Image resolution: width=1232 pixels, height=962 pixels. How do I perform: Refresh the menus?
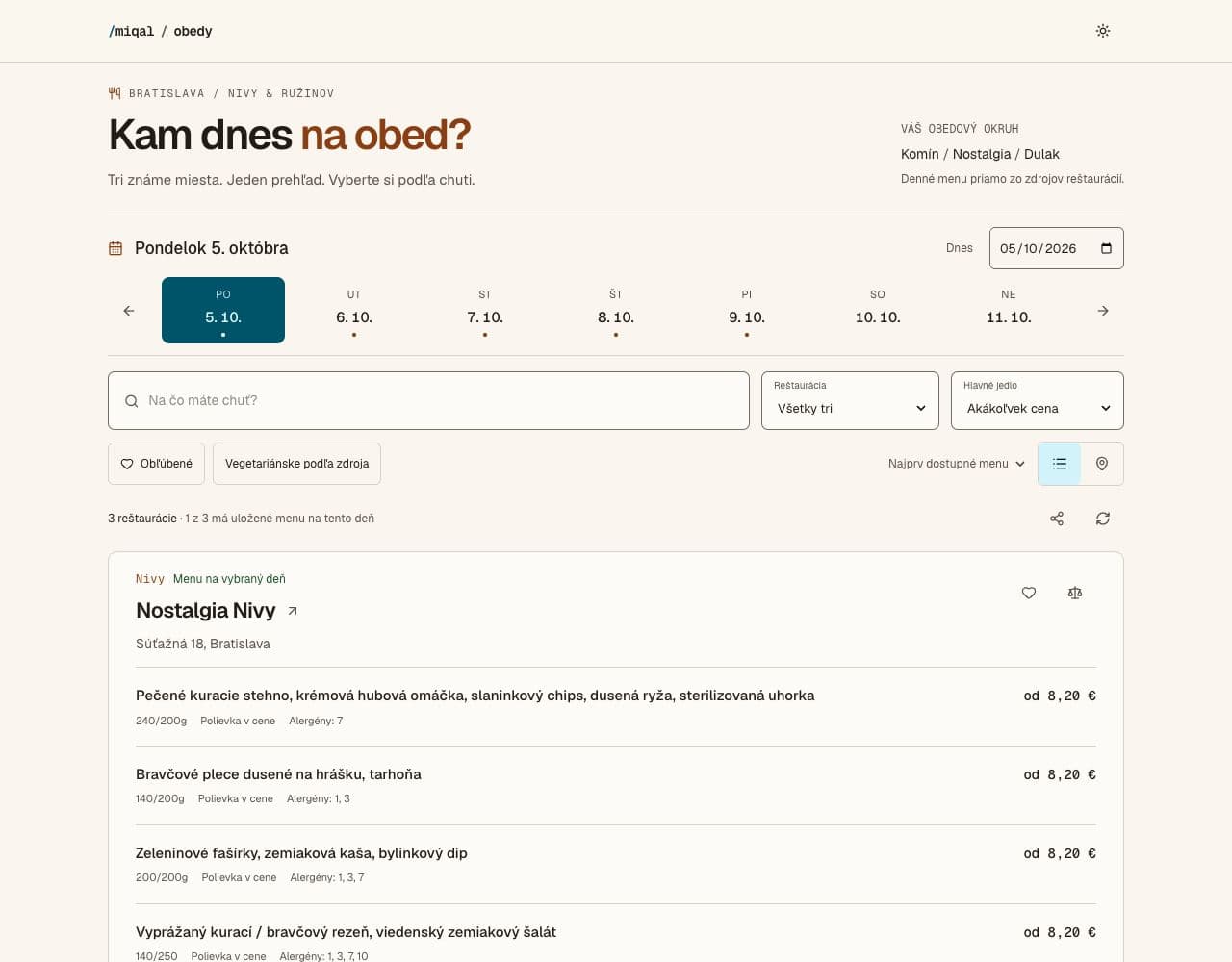[x=1103, y=519]
